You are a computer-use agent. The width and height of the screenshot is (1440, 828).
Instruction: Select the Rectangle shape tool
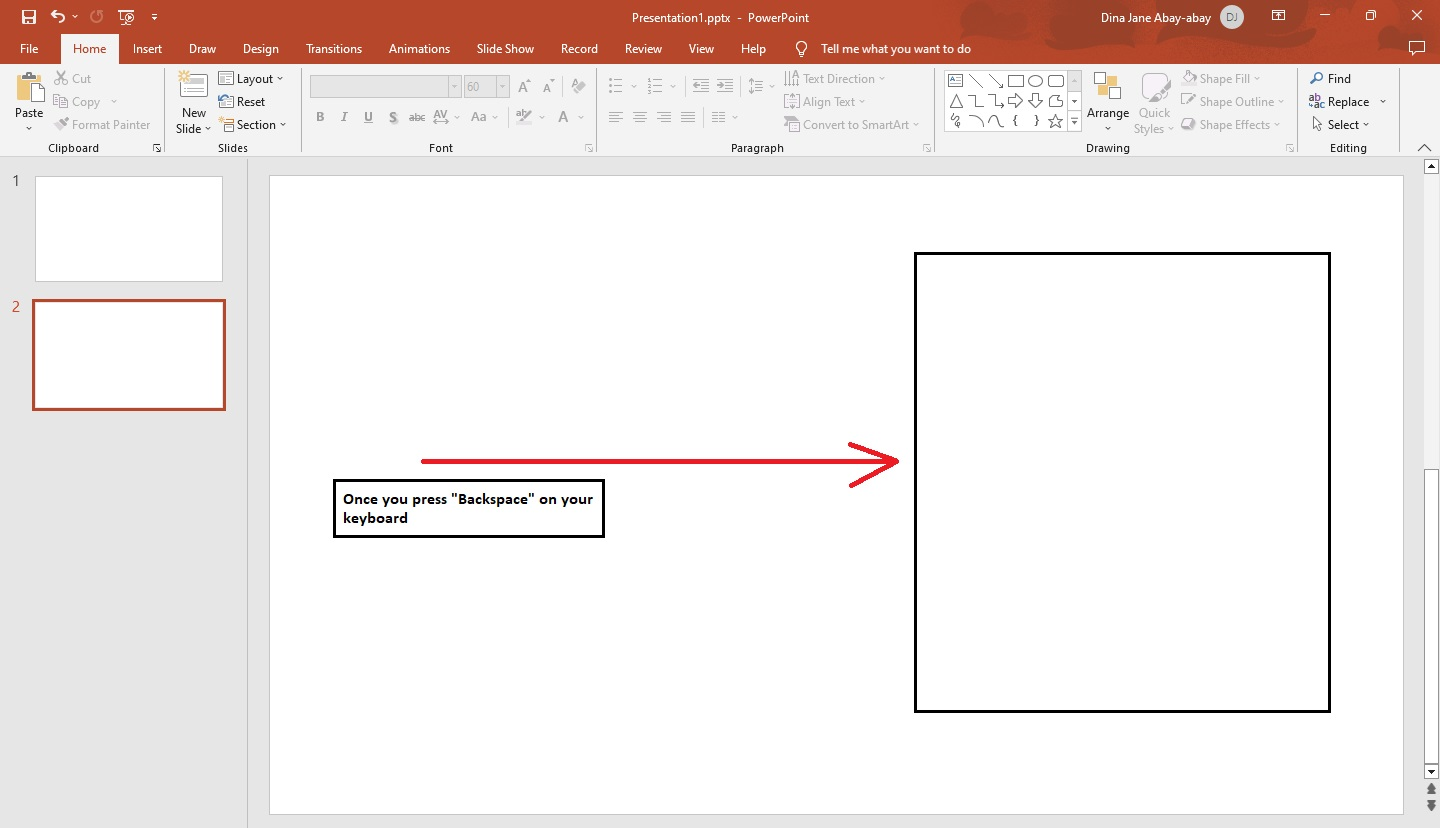(x=1016, y=80)
